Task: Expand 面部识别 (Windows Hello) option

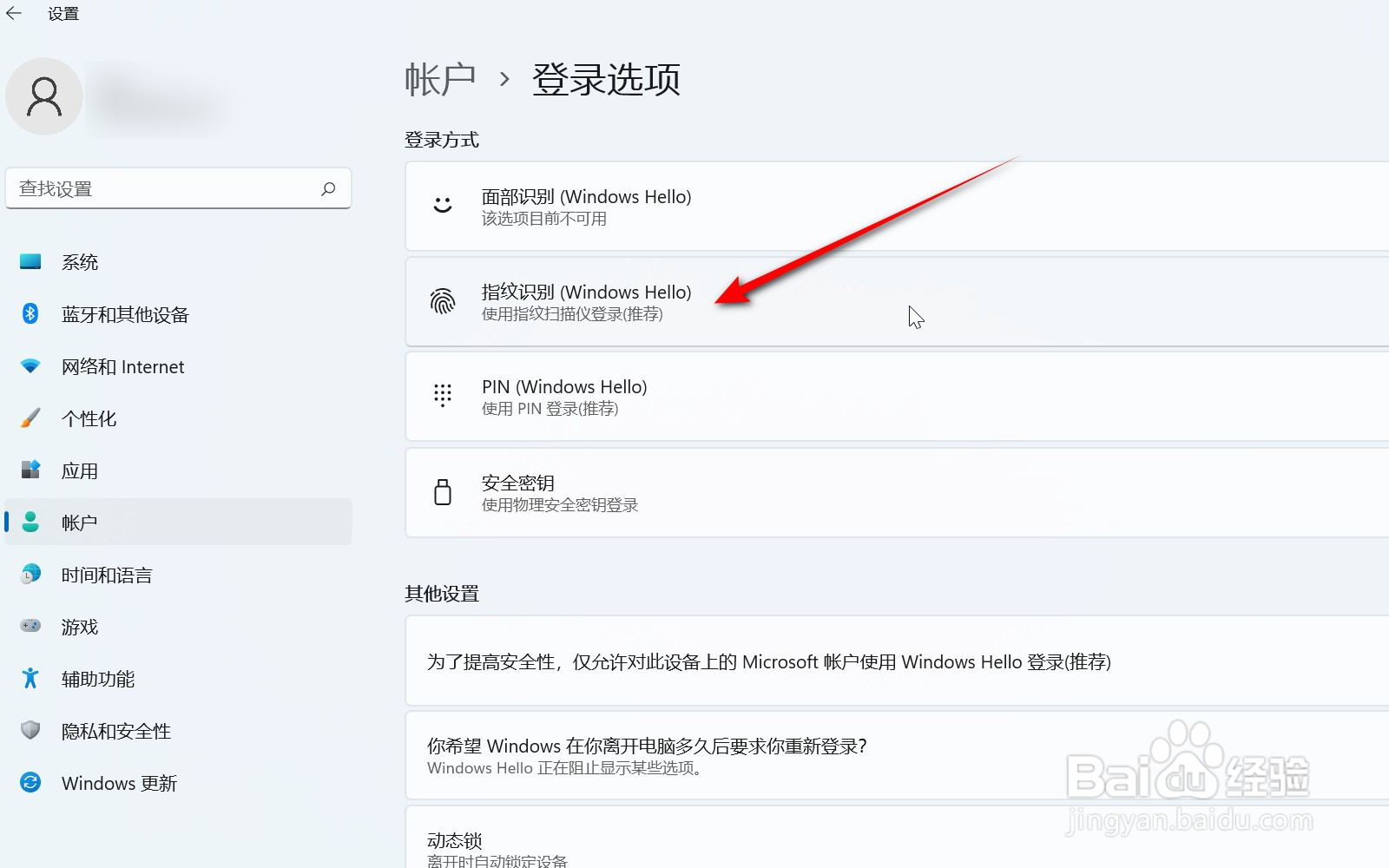Action: coord(897,207)
